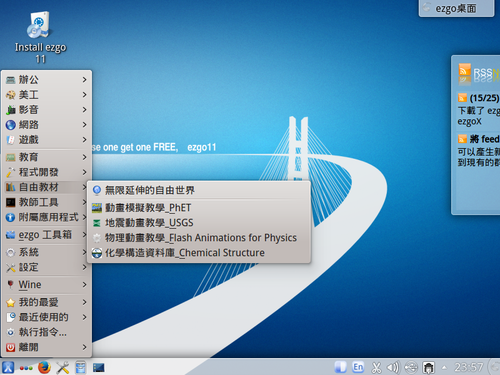500x375 pixels.
Task: Click the activity dots icon in taskbar
Action: pyautogui.click(x=26, y=368)
